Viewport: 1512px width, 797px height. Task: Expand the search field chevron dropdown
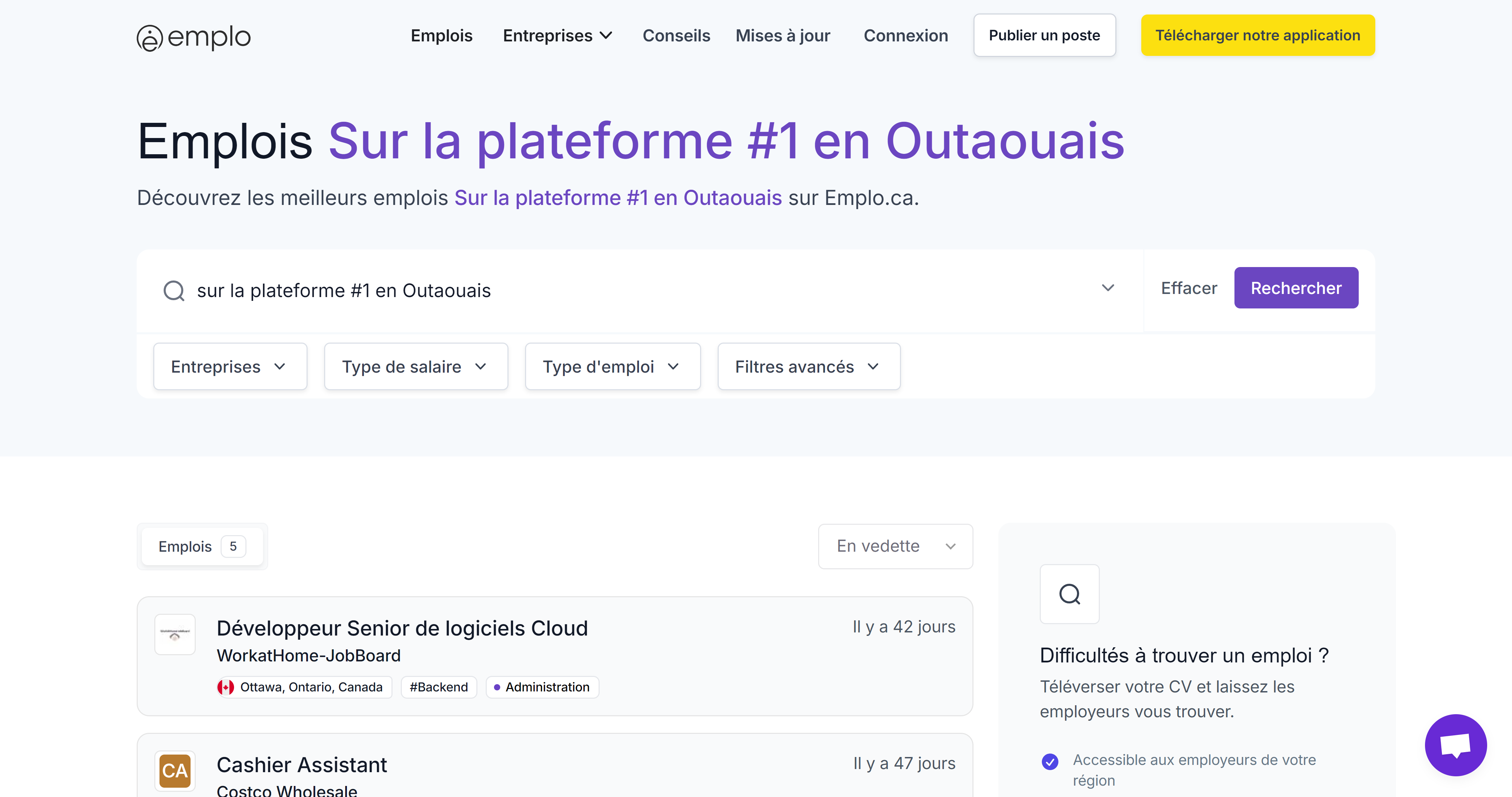point(1107,288)
